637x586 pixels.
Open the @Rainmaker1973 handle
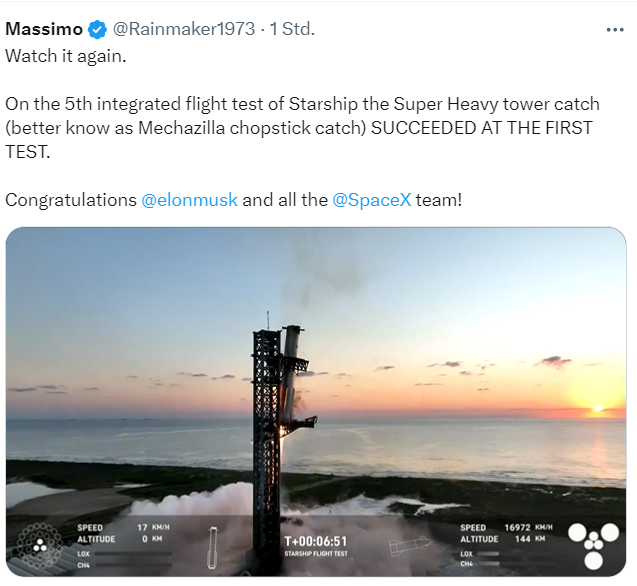(184, 29)
